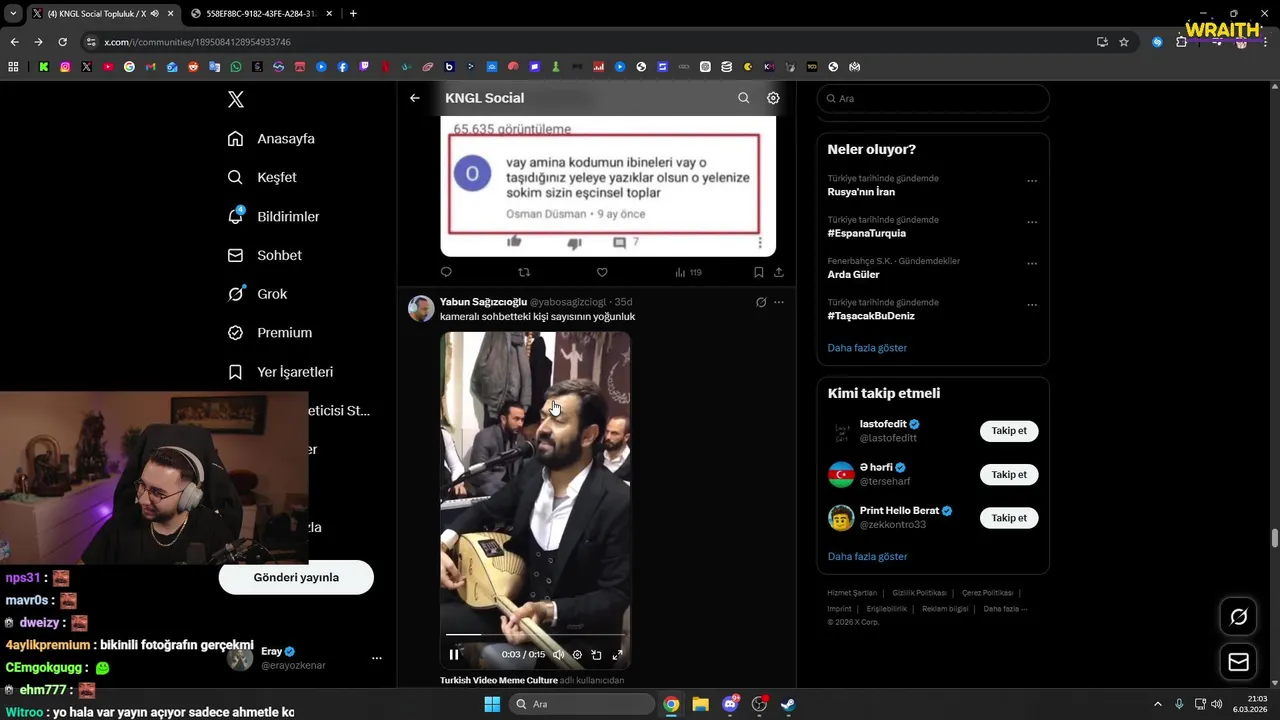Open account menu next to Eray
The height and width of the screenshot is (720, 1280).
pos(377,658)
